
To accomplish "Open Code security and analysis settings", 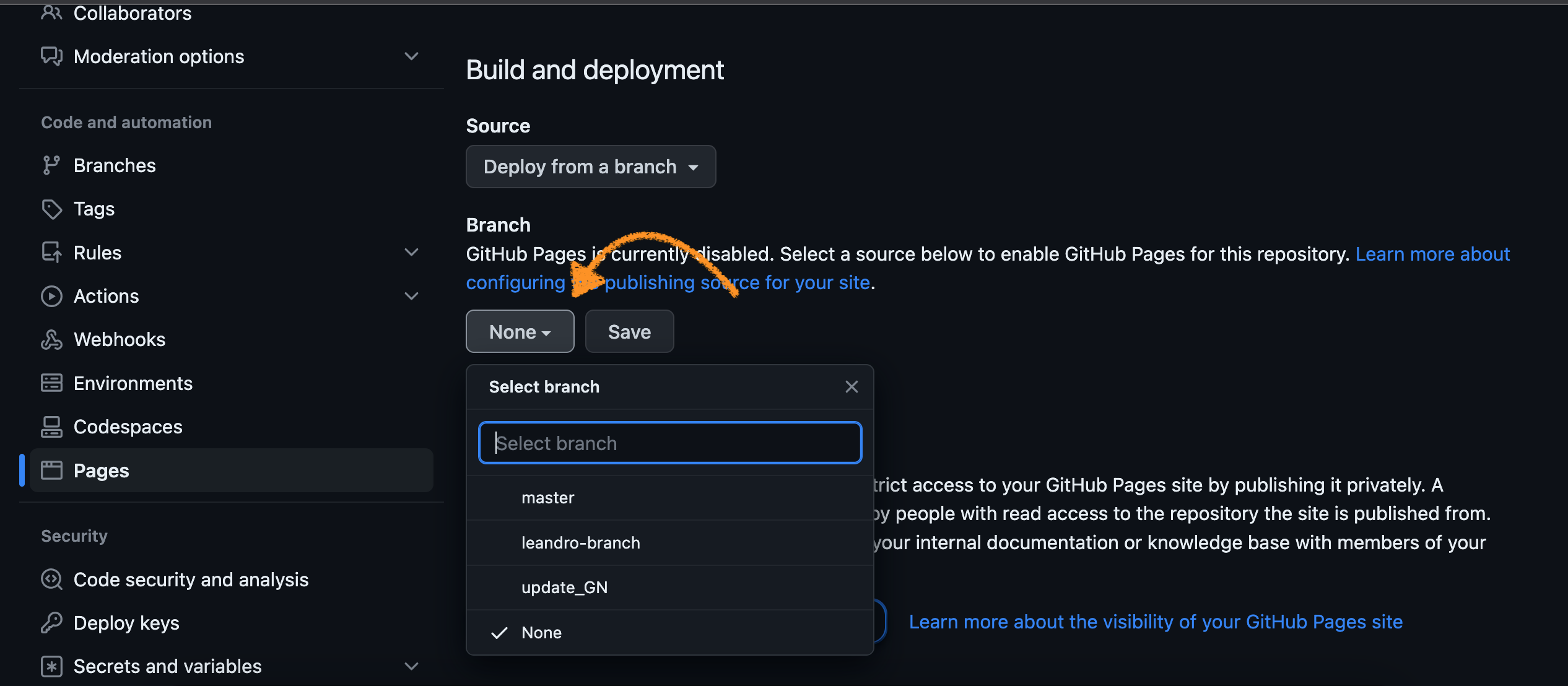I will pos(191,580).
